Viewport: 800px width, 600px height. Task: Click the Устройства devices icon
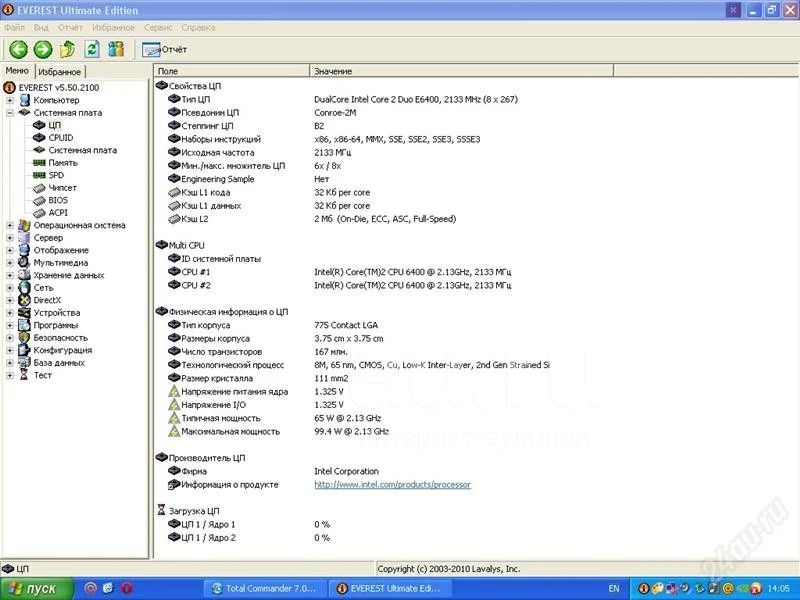[x=24, y=313]
